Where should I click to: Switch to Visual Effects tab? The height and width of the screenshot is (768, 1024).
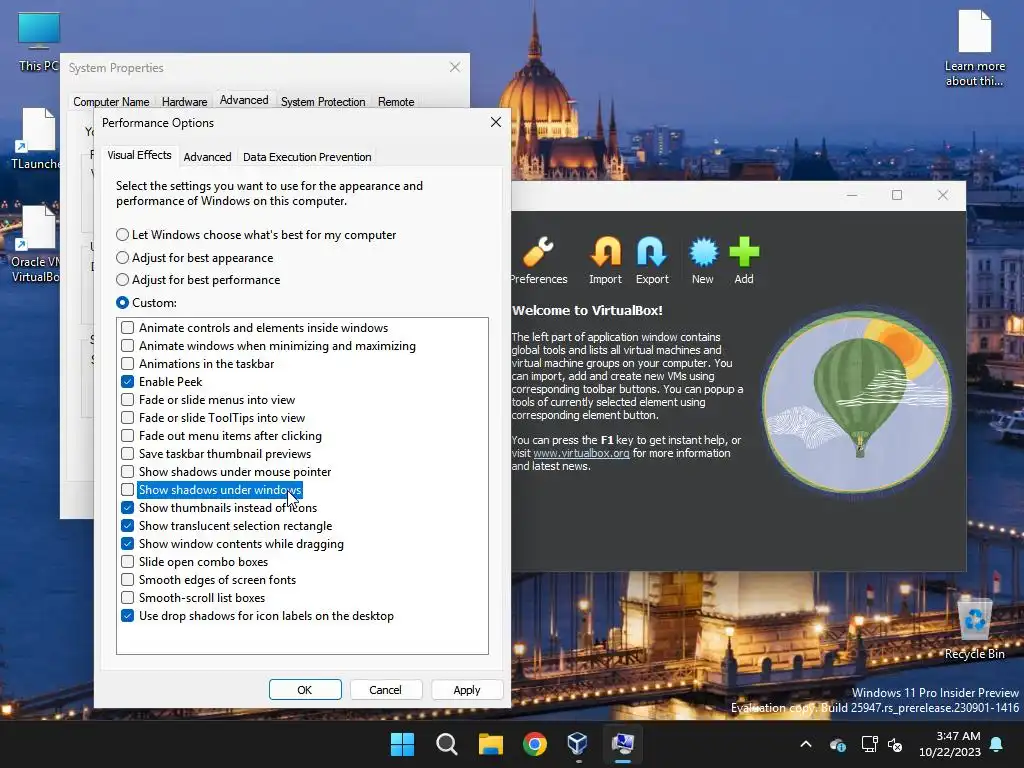139,155
